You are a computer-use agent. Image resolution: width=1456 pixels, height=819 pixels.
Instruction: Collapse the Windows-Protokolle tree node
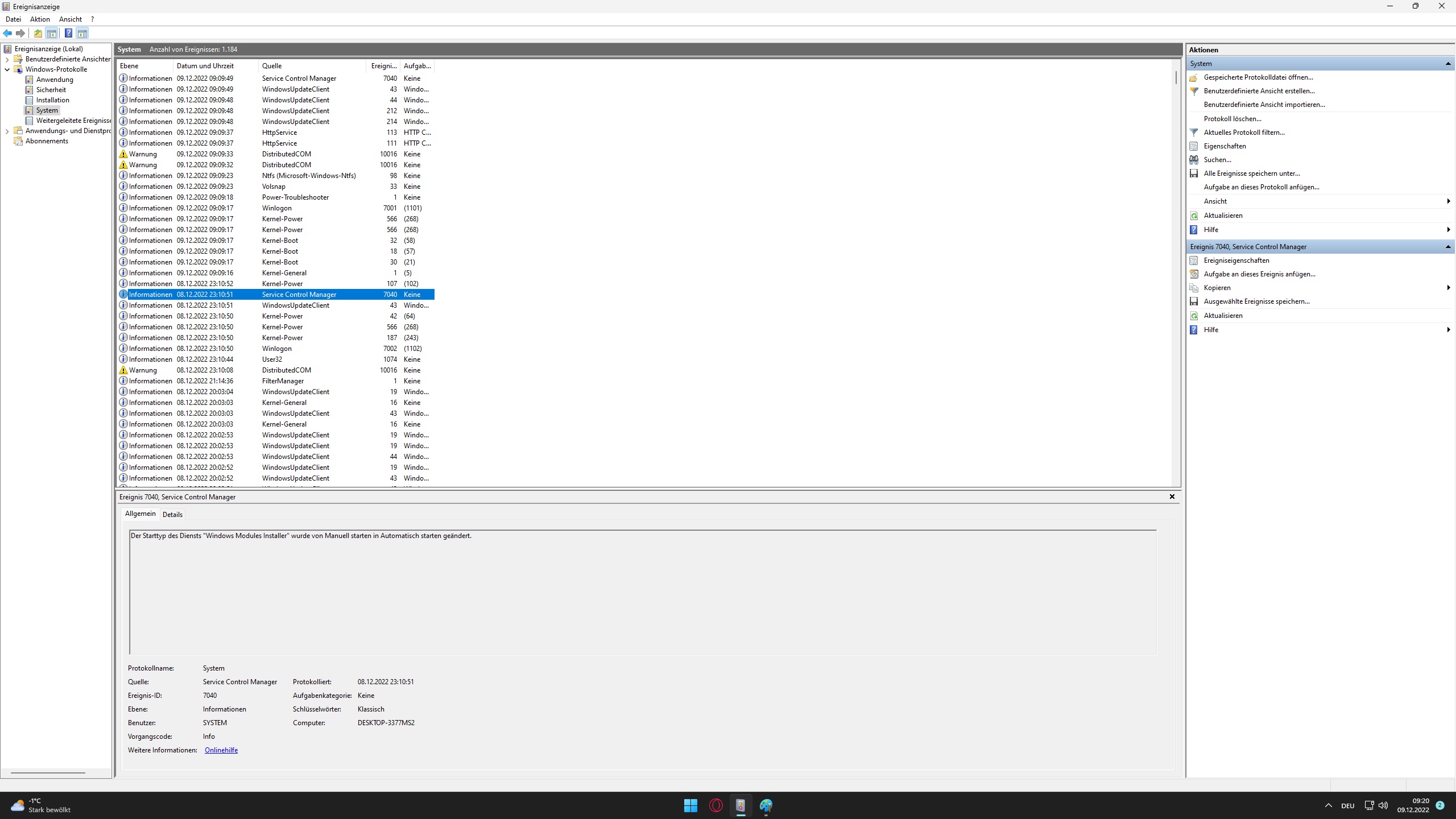[7, 69]
